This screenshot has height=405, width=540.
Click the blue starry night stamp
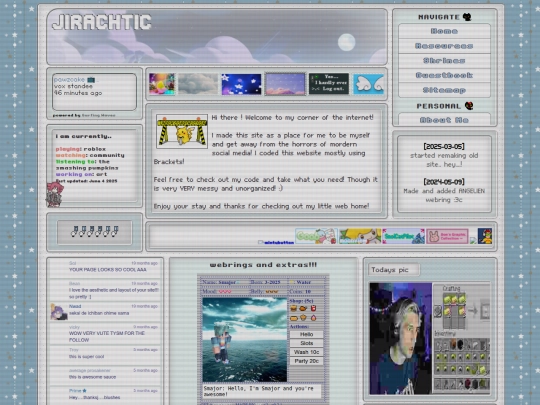click(241, 84)
